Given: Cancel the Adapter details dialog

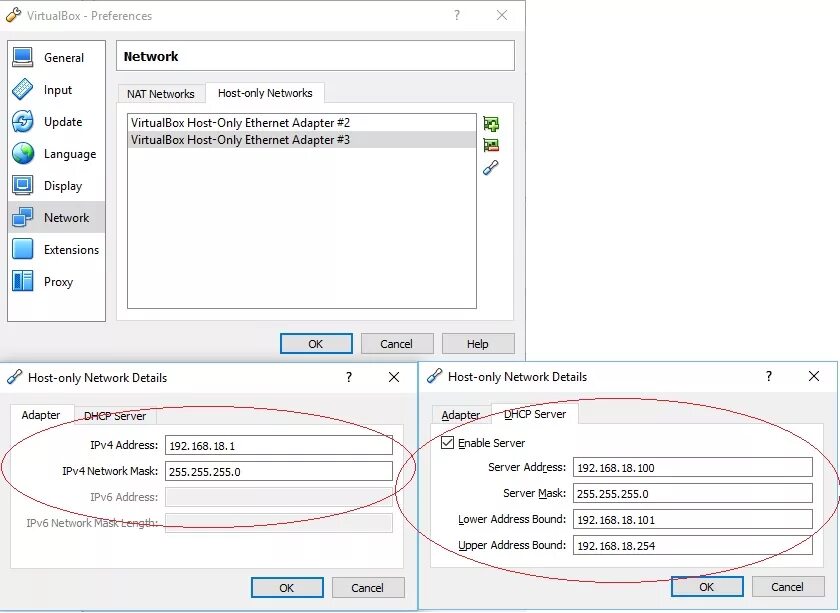Looking at the screenshot, I should [368, 587].
